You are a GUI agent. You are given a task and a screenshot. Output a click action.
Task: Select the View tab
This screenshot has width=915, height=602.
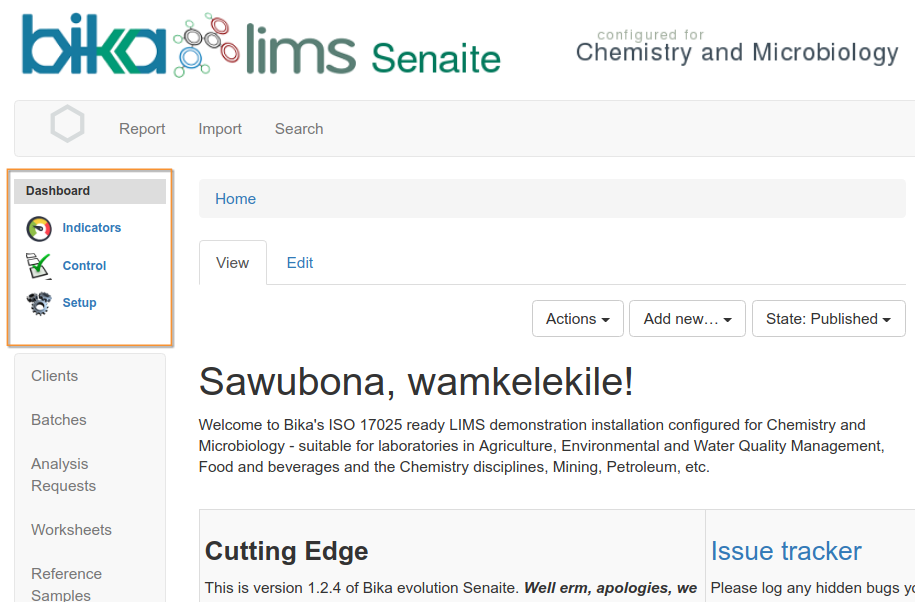[x=233, y=263]
